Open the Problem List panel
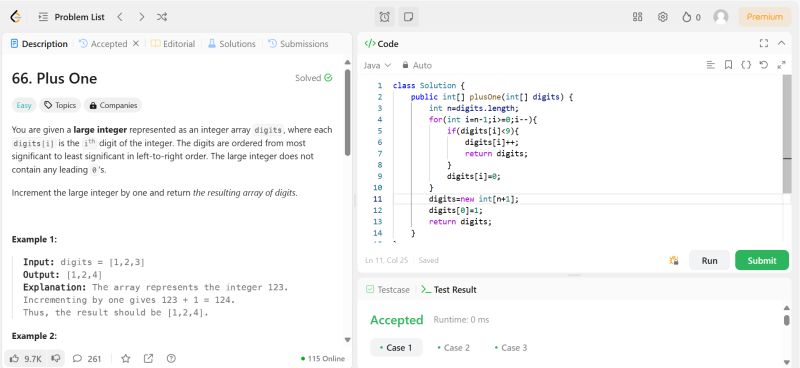 (71, 17)
